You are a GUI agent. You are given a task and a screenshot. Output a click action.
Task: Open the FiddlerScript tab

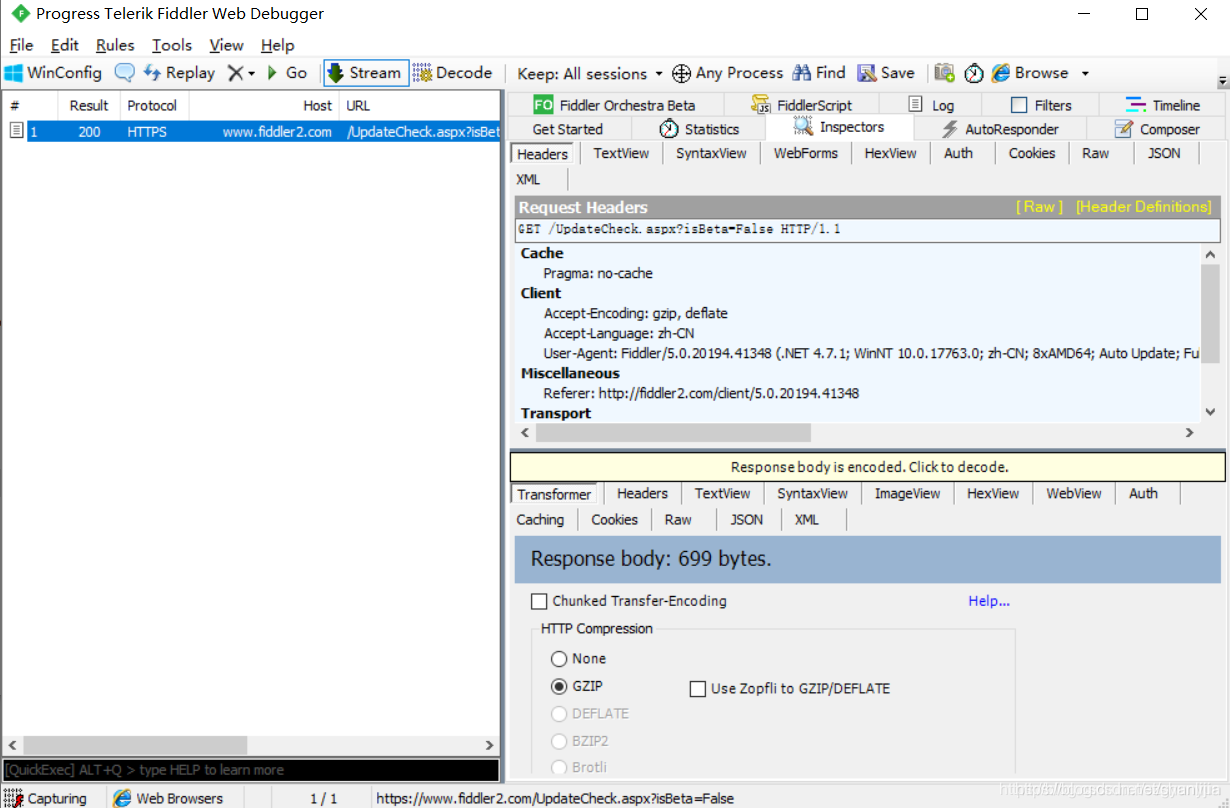802,105
